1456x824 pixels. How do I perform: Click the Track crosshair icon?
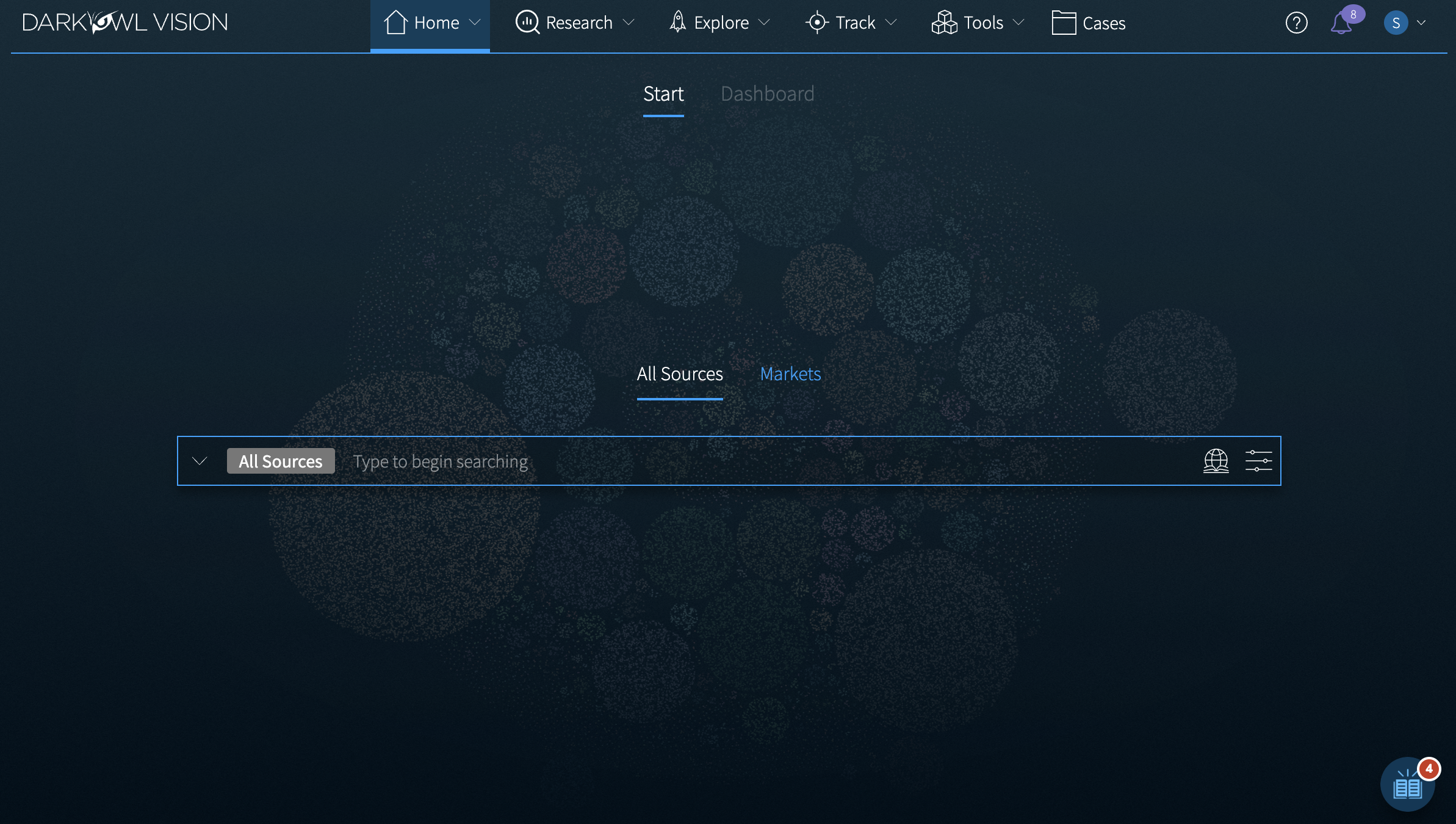coord(816,23)
